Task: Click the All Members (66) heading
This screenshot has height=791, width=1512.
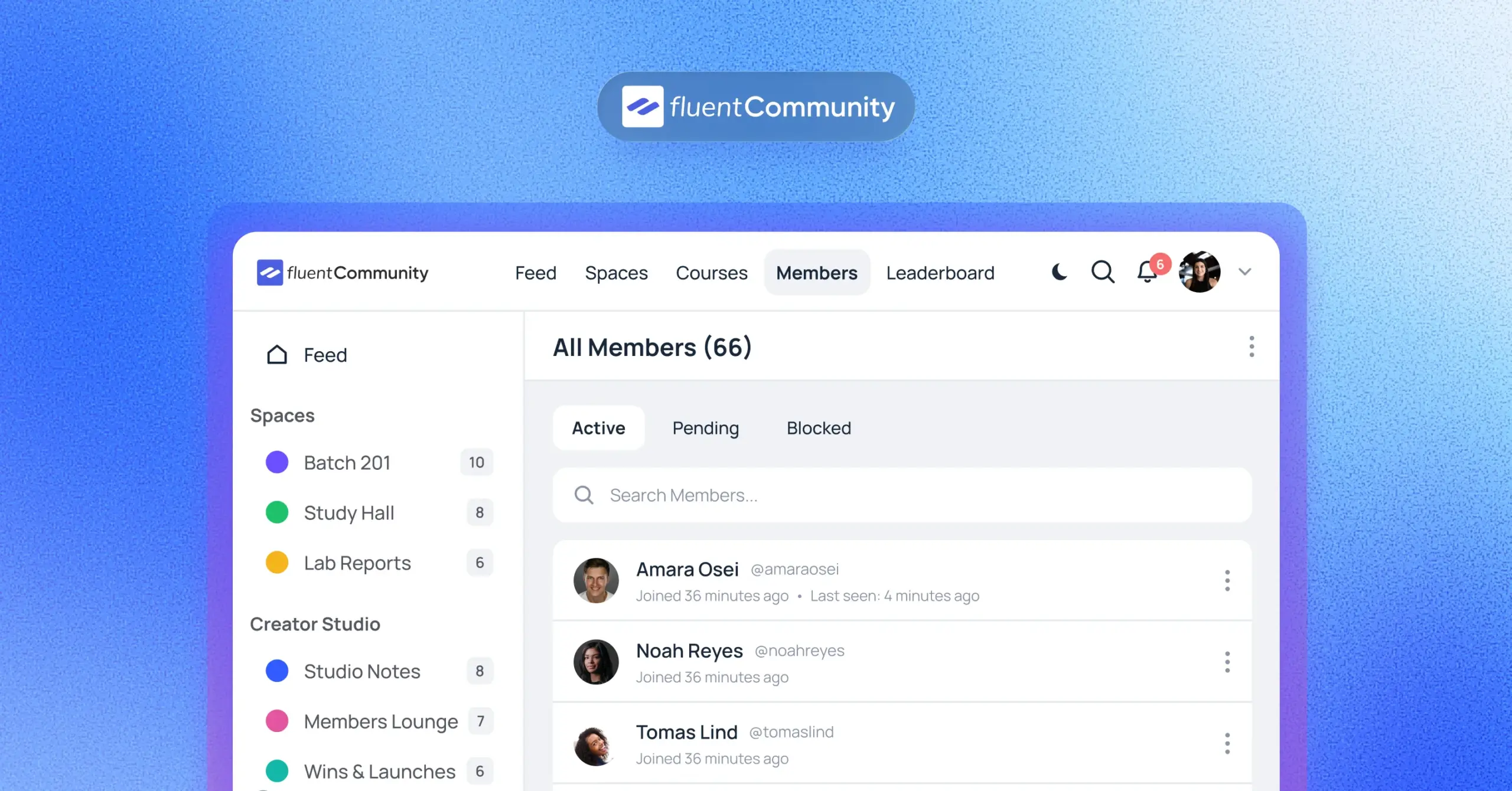Action: 652,347
